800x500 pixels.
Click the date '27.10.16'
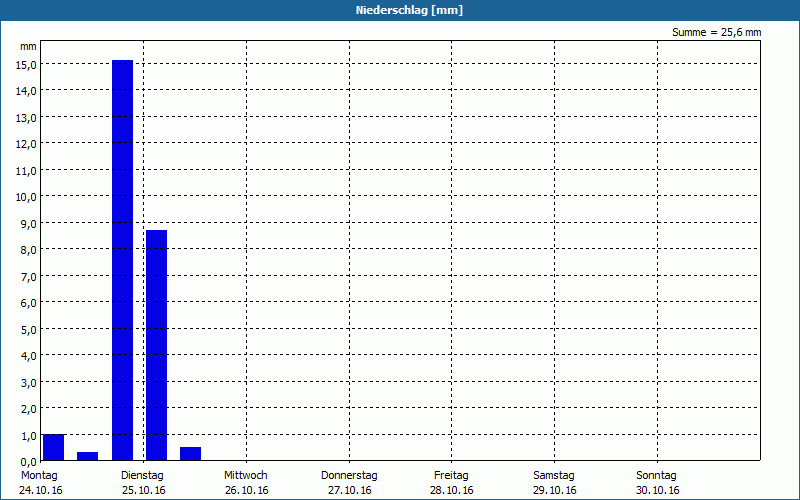click(349, 490)
